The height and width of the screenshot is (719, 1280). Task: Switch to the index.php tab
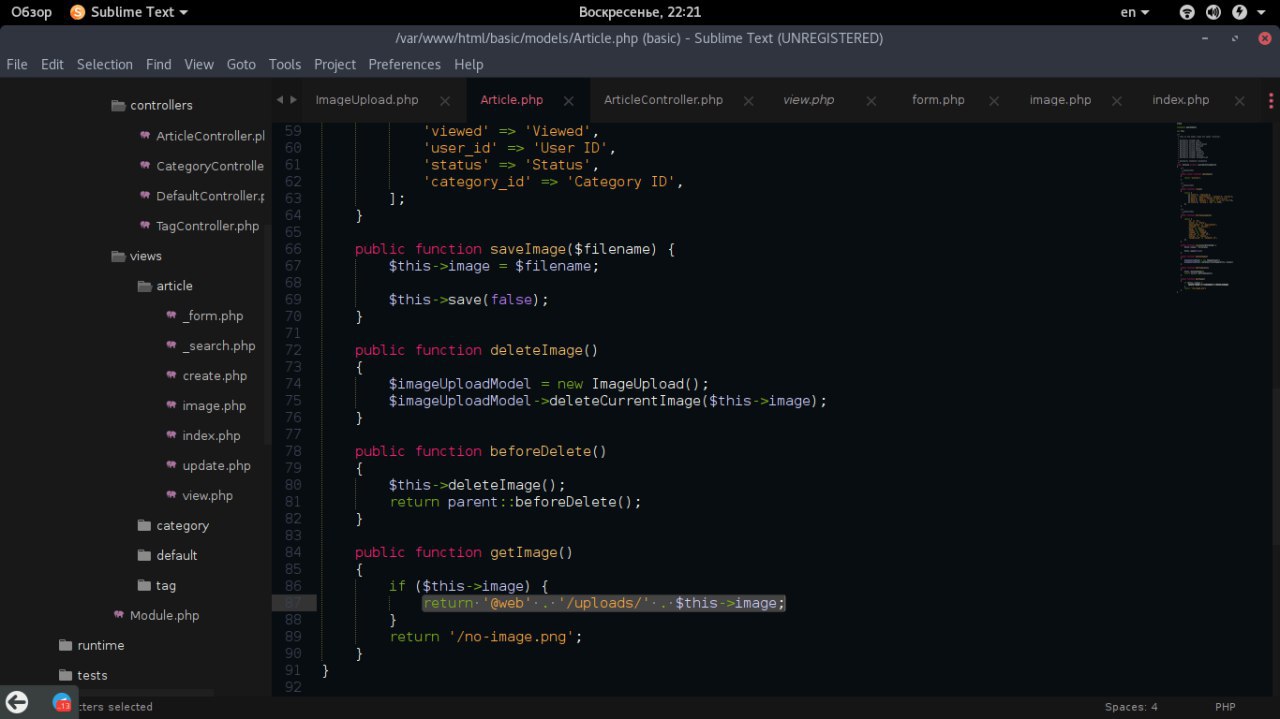coord(1181,100)
